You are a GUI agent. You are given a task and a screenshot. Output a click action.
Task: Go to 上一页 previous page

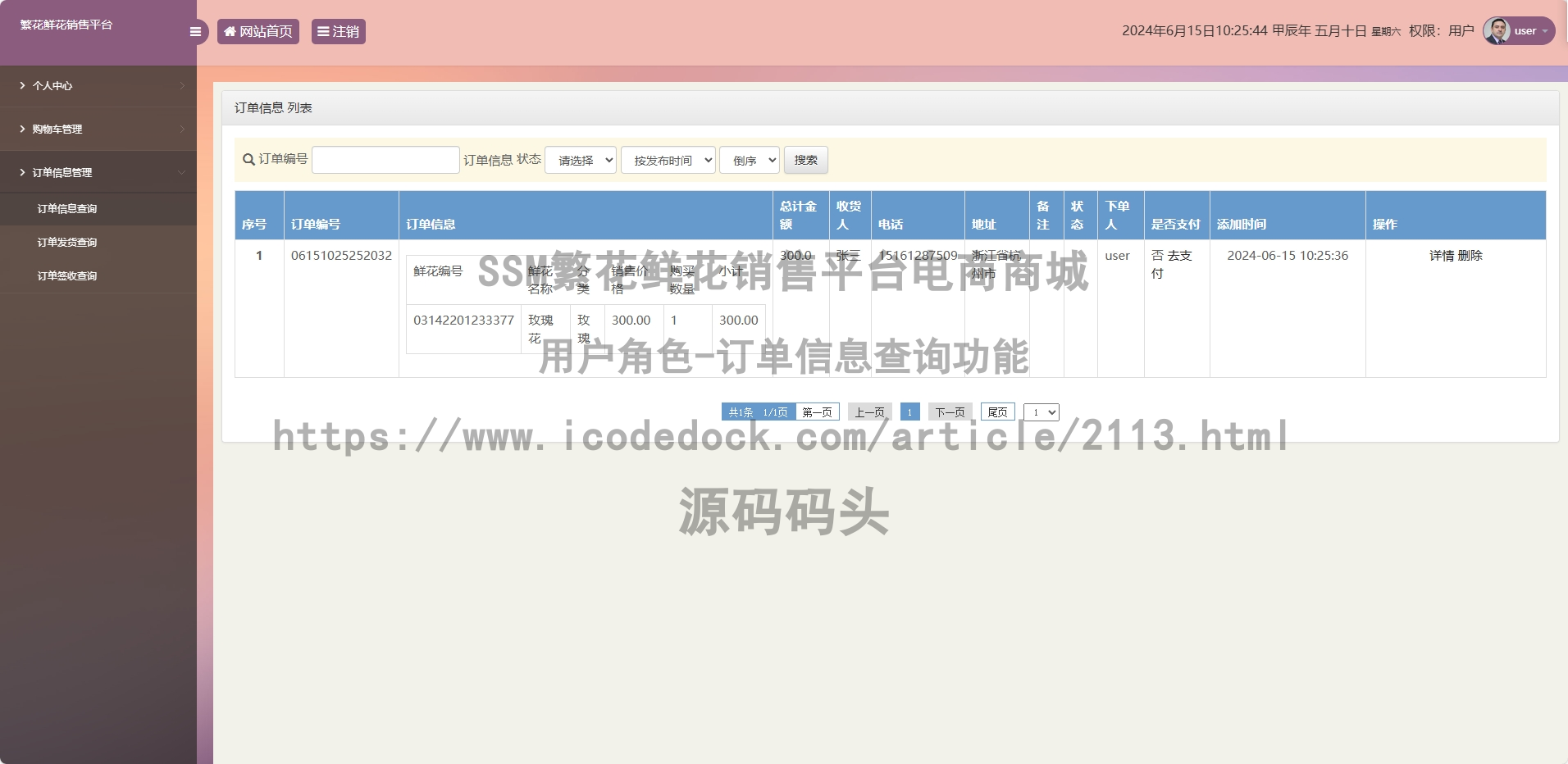[869, 412]
